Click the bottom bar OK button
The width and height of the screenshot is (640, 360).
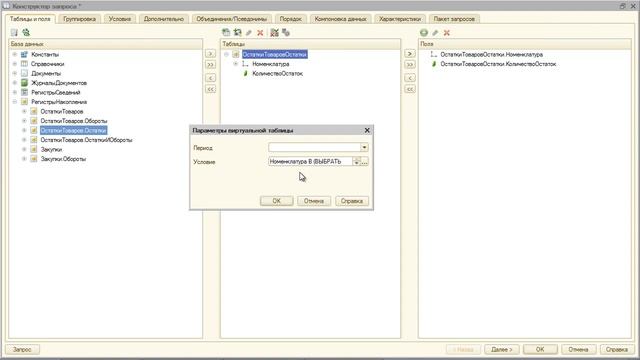pos(540,349)
